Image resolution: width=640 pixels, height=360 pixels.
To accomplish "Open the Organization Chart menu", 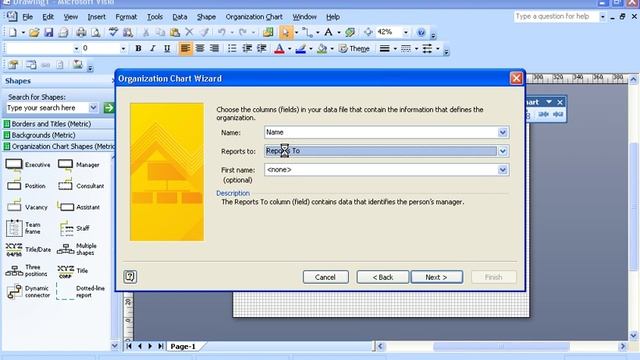I will (254, 17).
